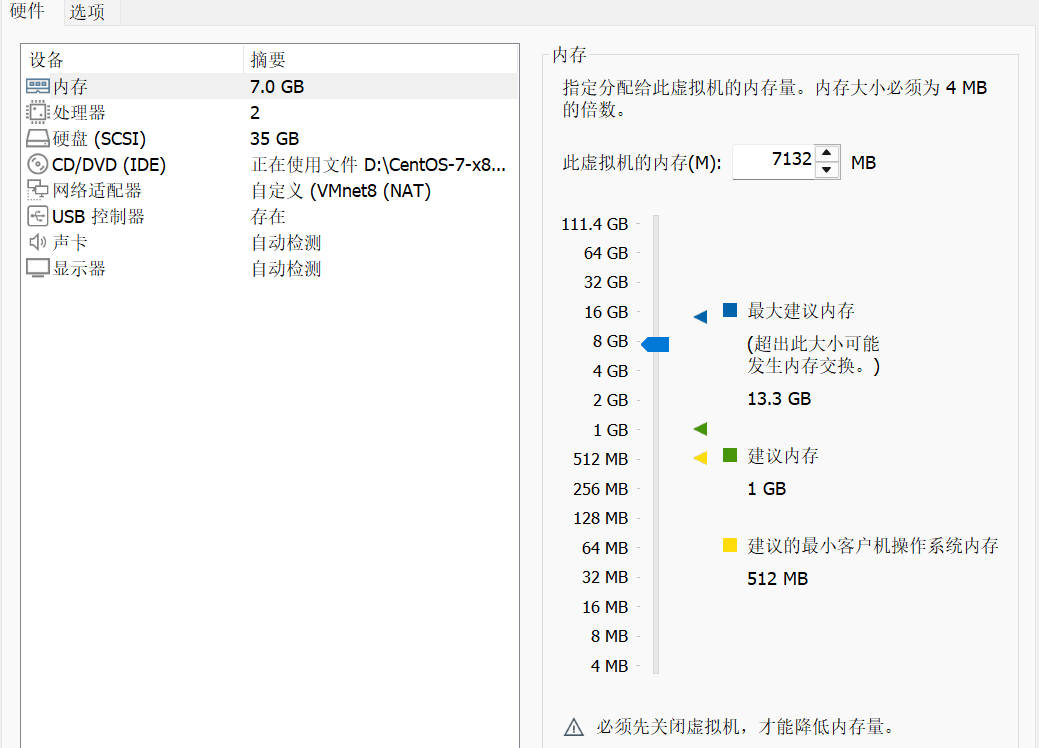Click the 自定义 (VMnet8 (NAT) summary

341,191
